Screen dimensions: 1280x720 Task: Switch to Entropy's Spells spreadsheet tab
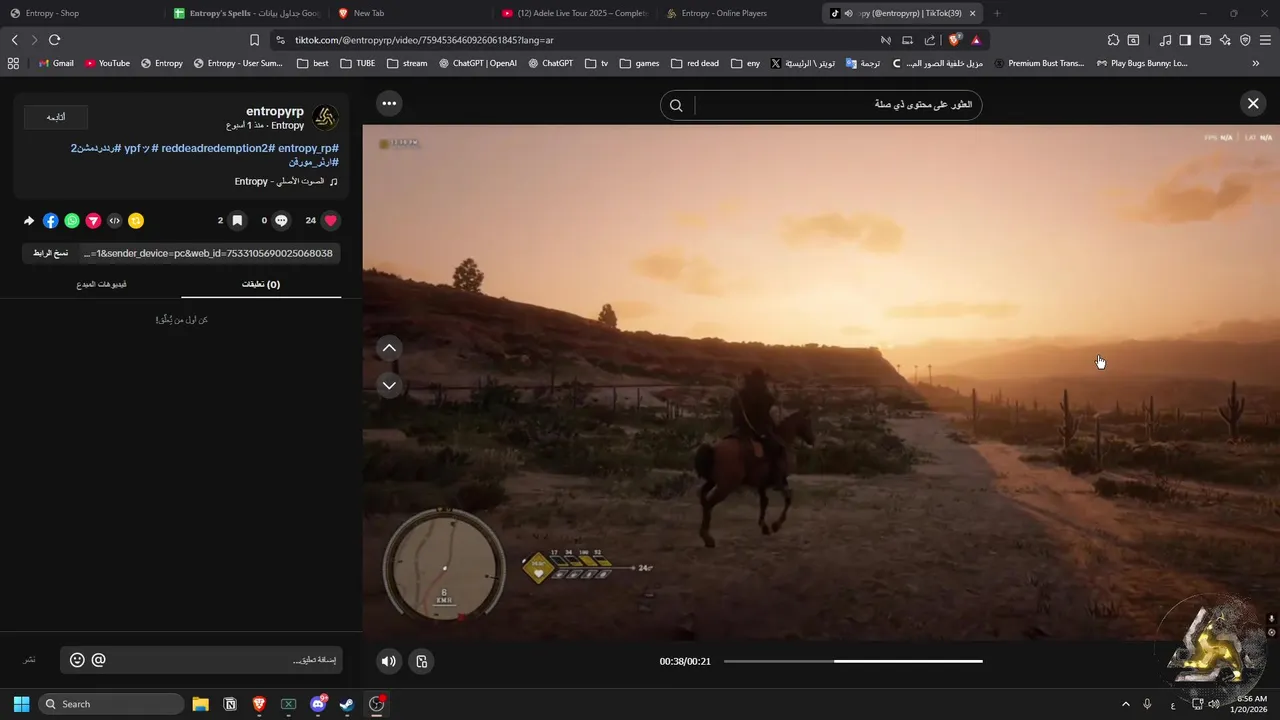[246, 13]
